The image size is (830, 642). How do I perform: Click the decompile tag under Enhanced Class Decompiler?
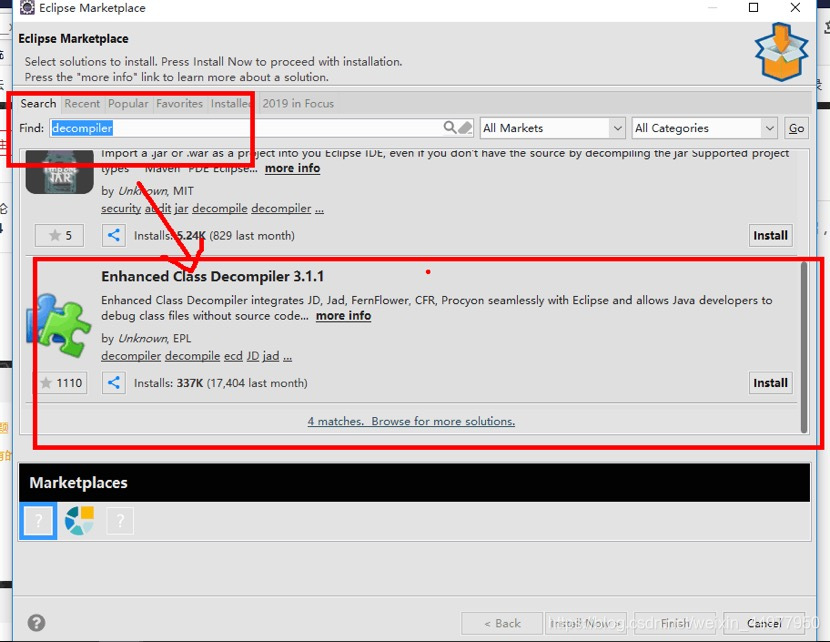(193, 356)
